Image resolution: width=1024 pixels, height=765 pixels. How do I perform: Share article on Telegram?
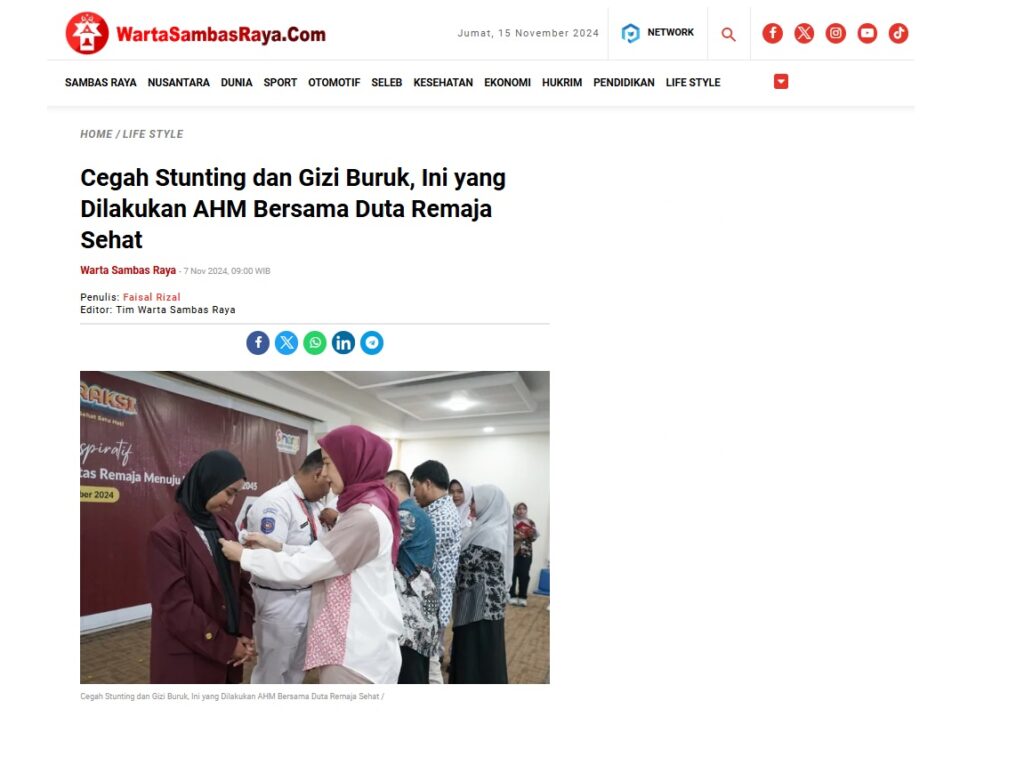(x=372, y=343)
